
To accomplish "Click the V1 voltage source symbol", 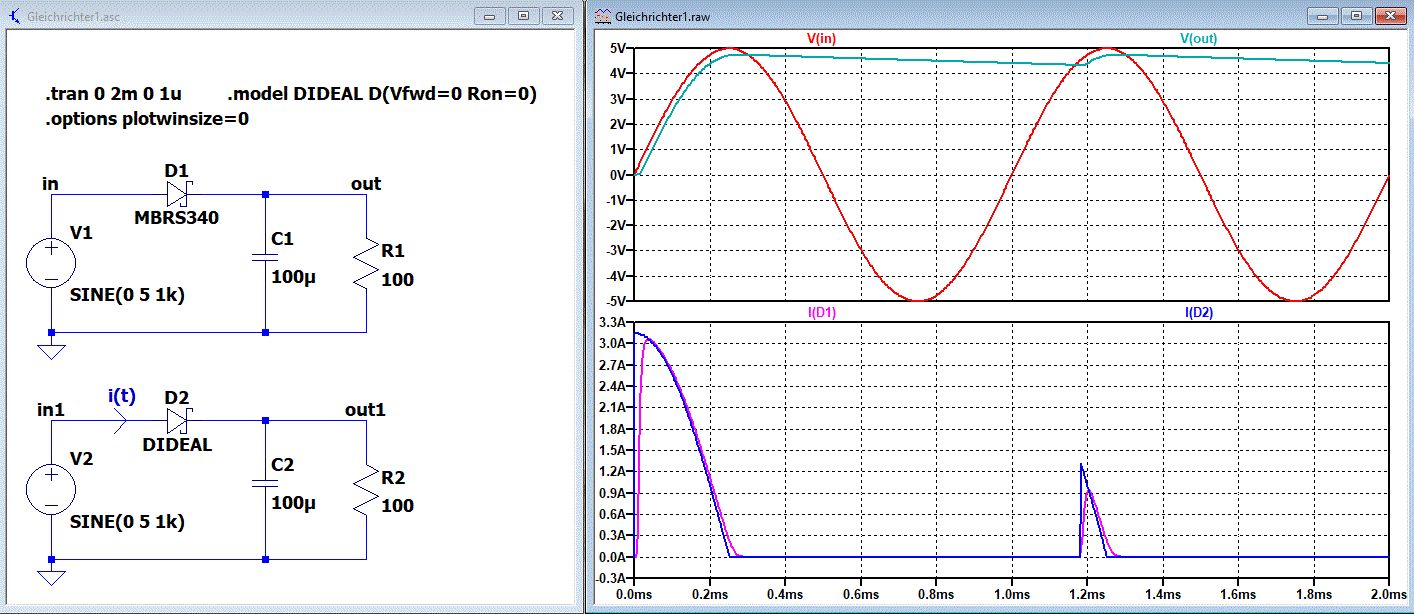I will (51, 266).
